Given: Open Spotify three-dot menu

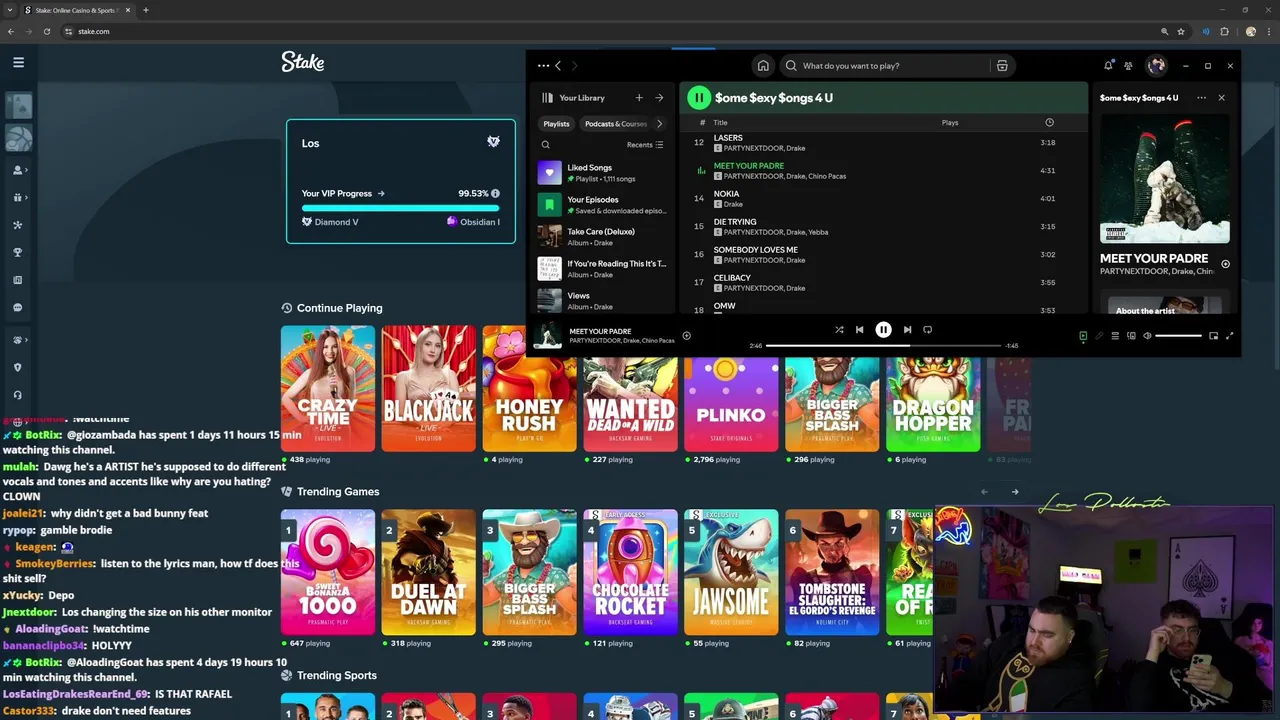Looking at the screenshot, I should 543,66.
